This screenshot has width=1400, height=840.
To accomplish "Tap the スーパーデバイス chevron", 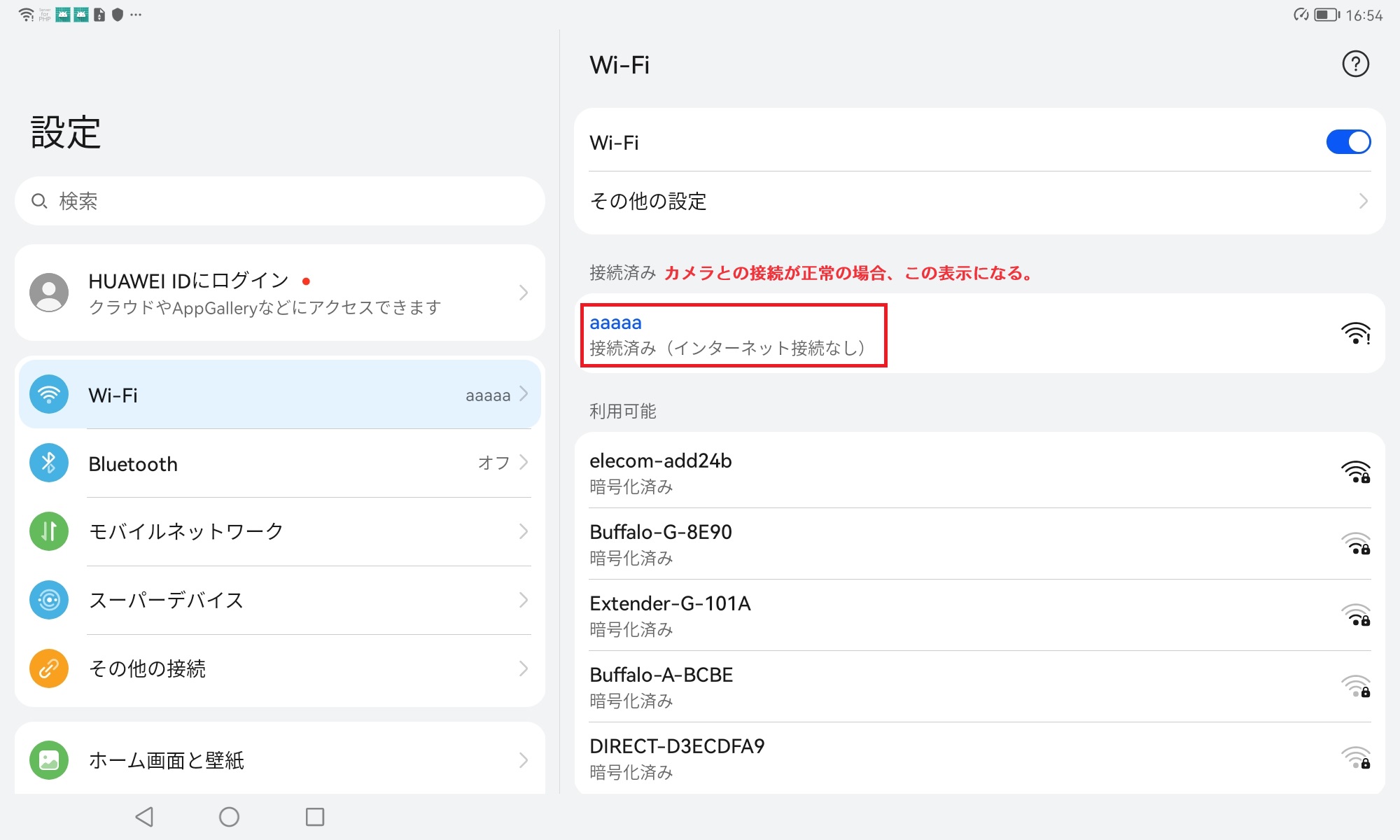I will coord(524,600).
